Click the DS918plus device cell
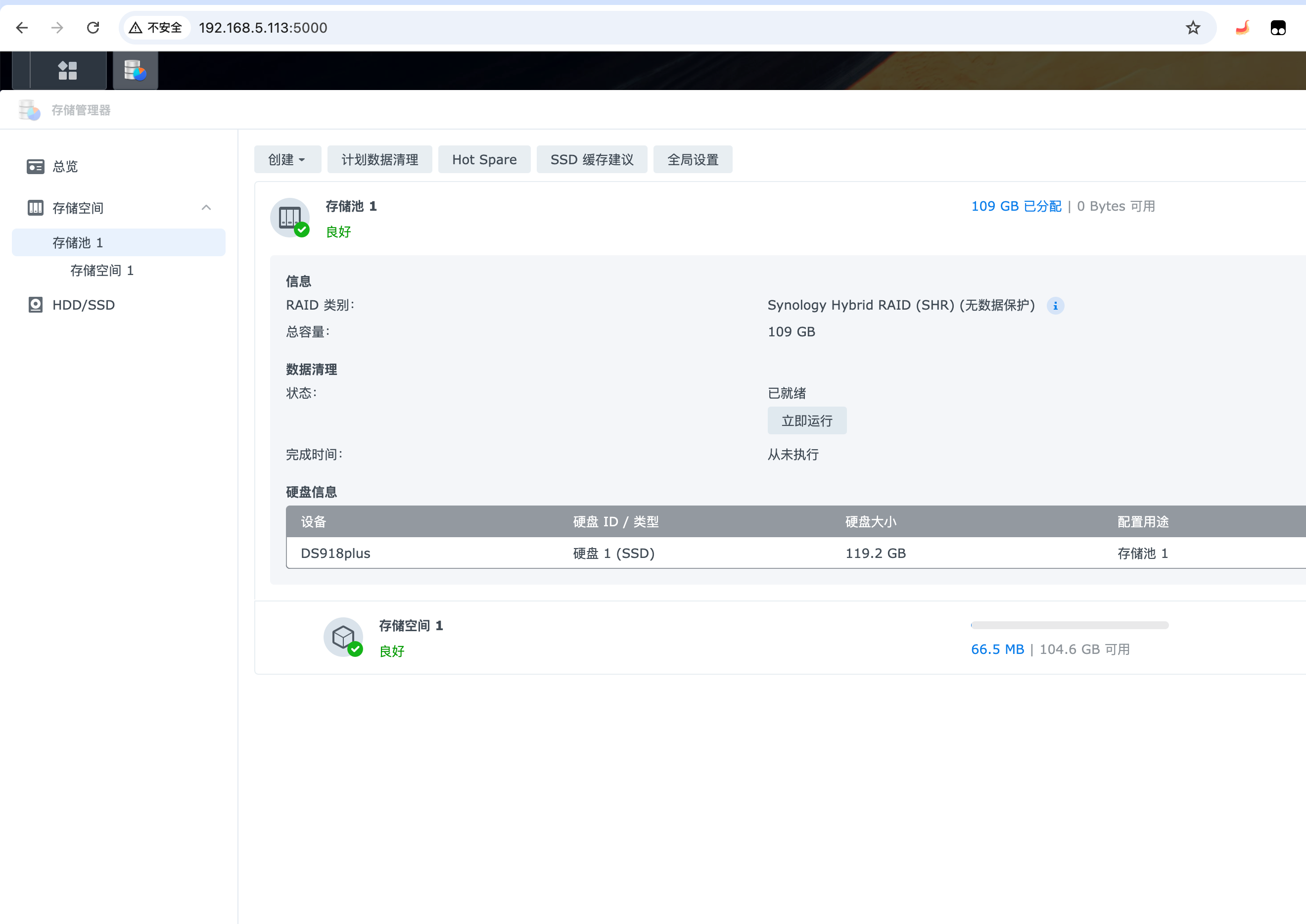Screen dimensions: 1306x924 [335, 553]
